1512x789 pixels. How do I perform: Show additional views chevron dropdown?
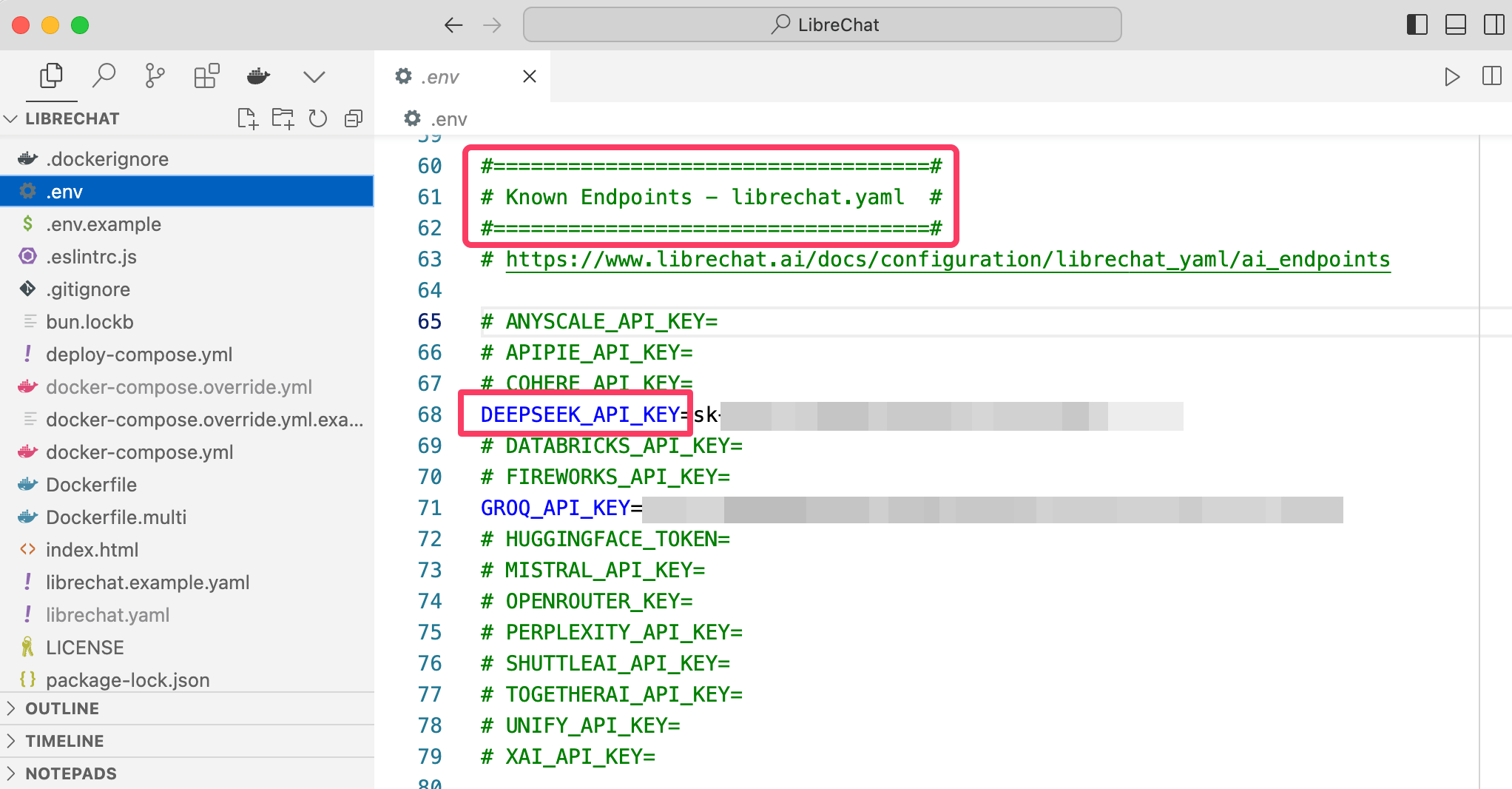(x=314, y=77)
